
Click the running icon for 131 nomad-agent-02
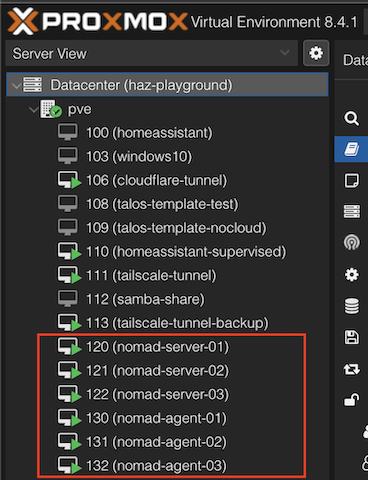point(69,442)
